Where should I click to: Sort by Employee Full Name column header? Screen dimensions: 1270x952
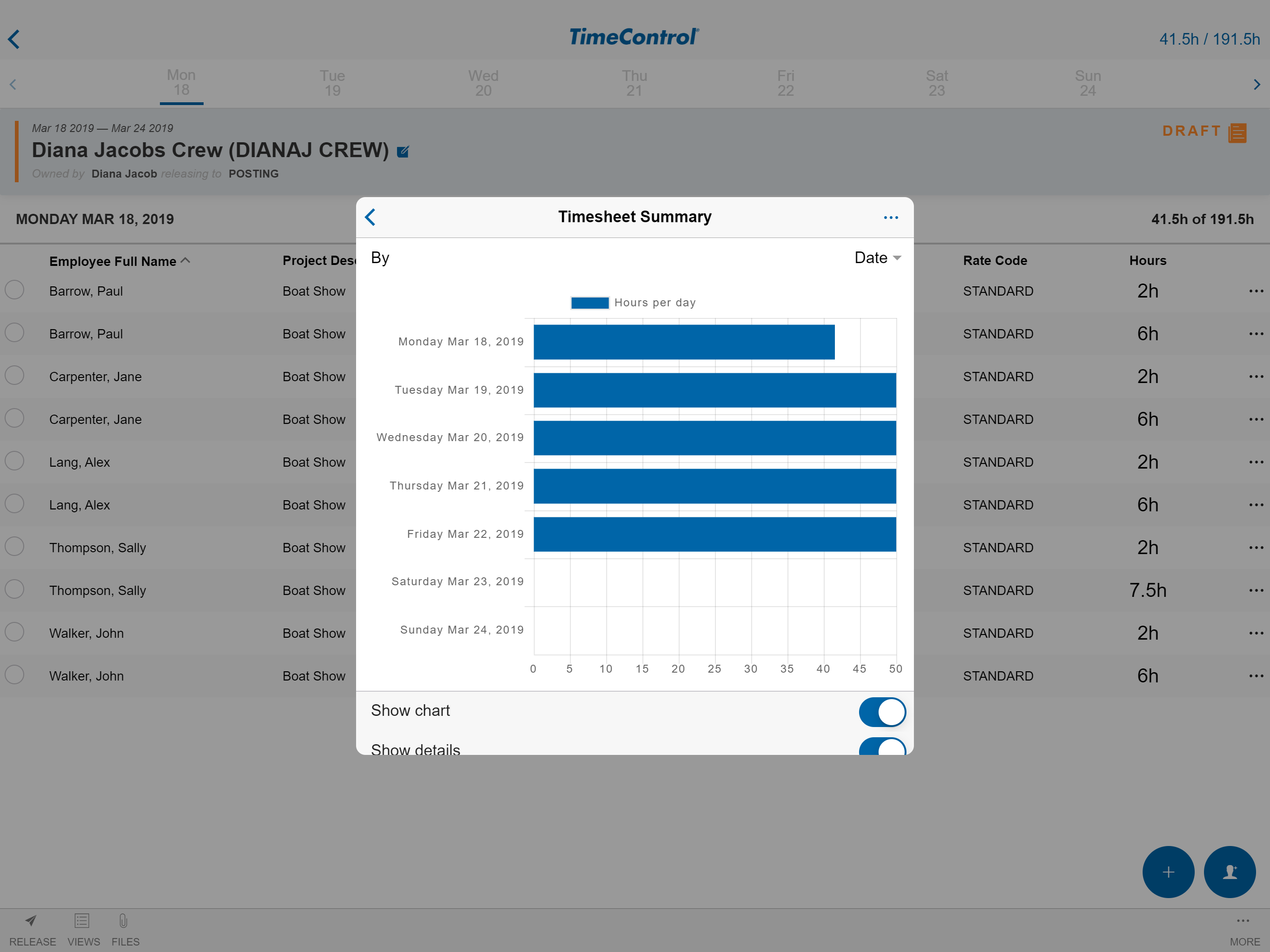119,261
